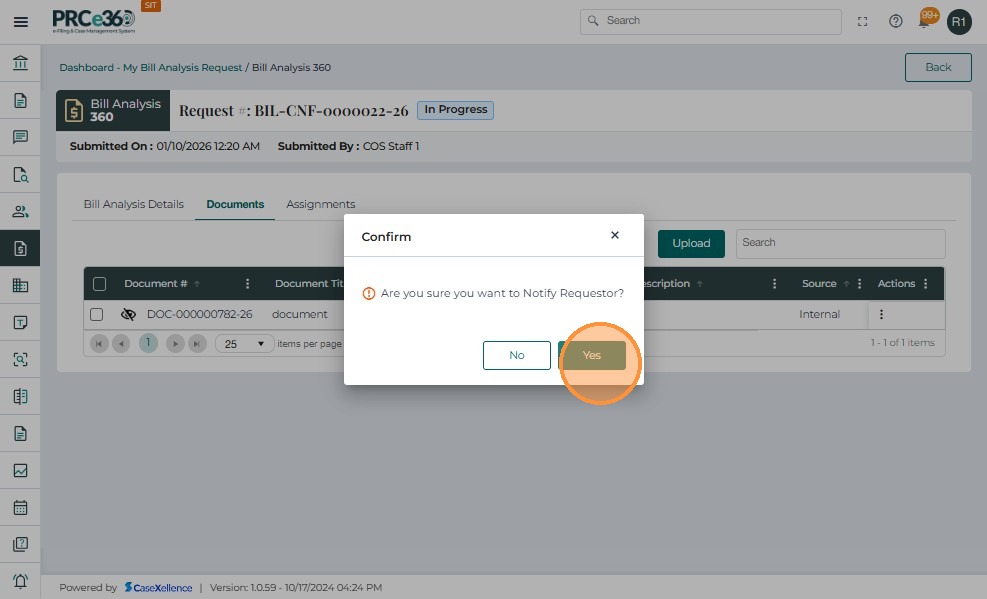Click the In Progress status badge
Viewport: 987px width, 599px height.
tap(455, 110)
